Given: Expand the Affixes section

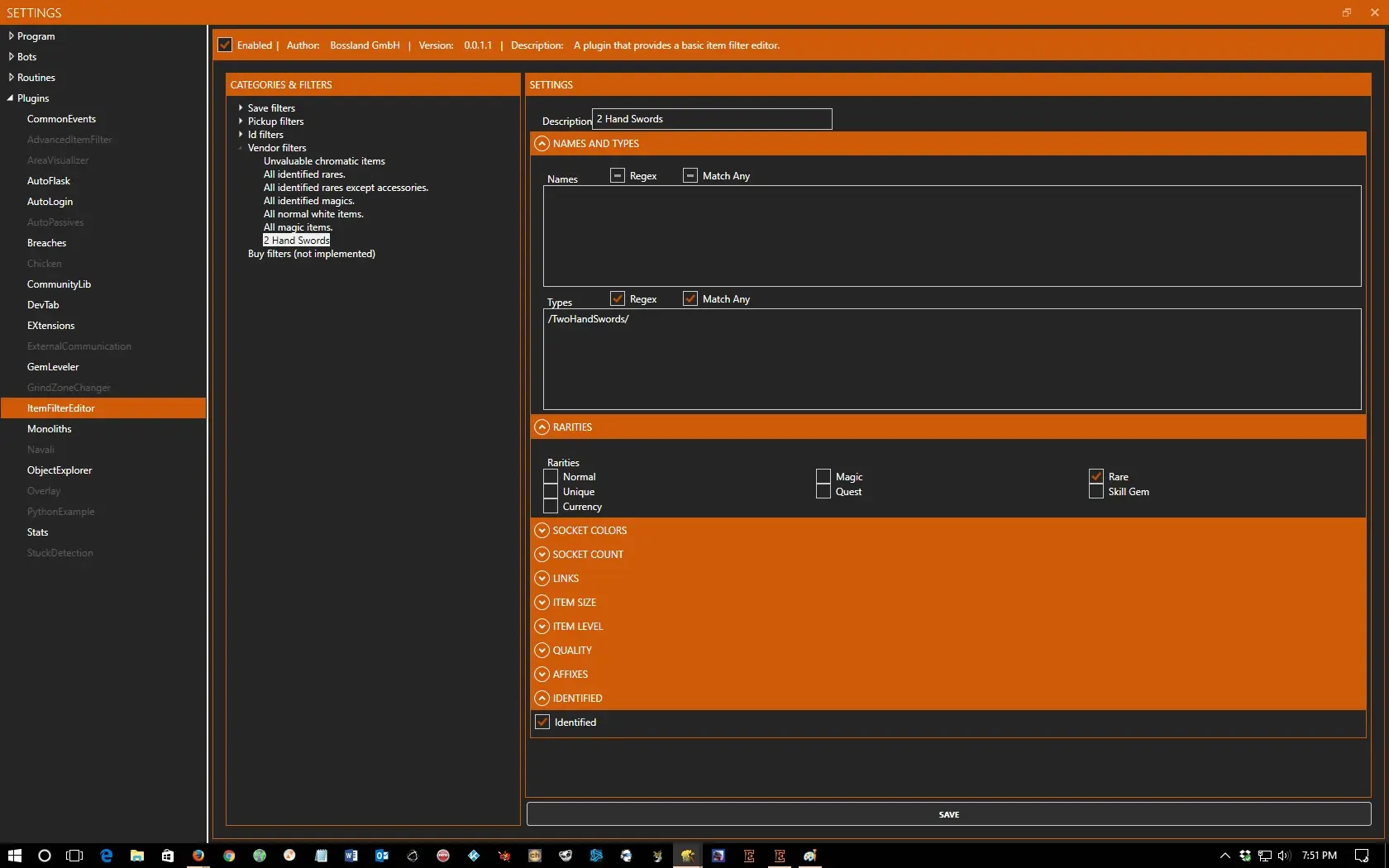Looking at the screenshot, I should click(x=542, y=675).
